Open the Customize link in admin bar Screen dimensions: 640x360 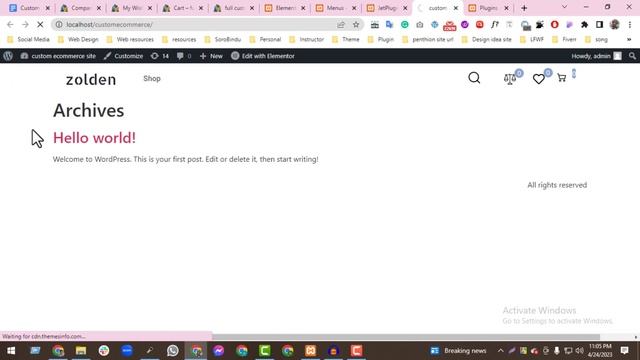[123, 56]
